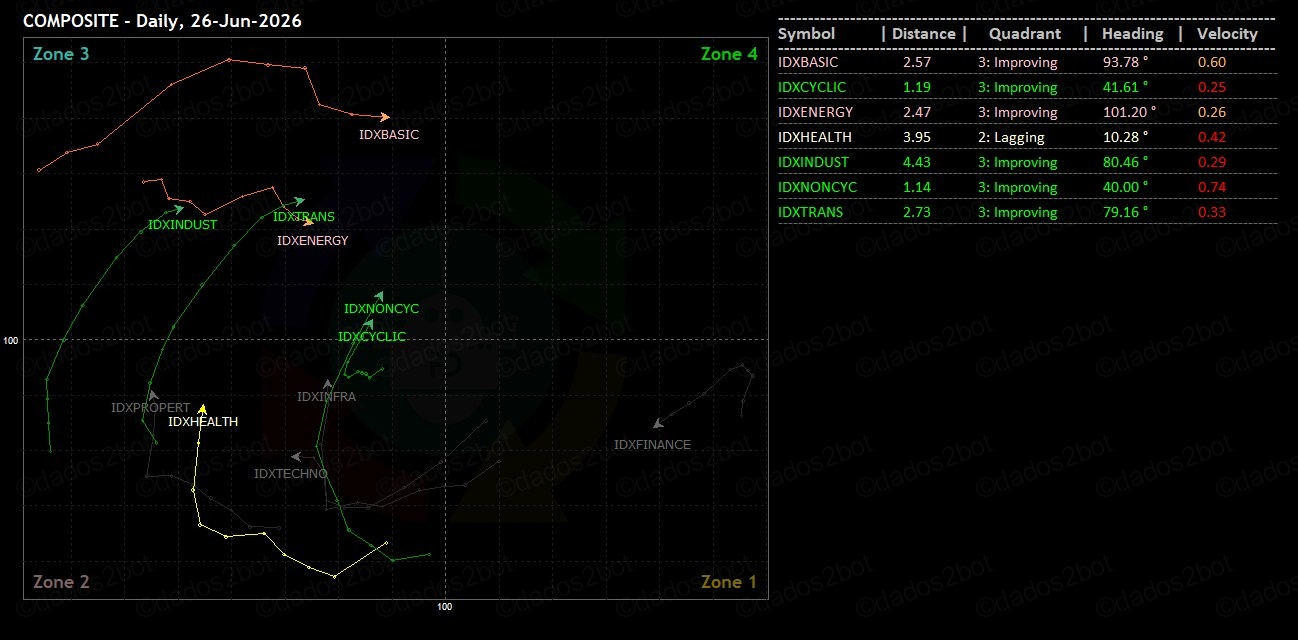Click the Zone 3 label
The width and height of the screenshot is (1298, 640).
pos(61,54)
